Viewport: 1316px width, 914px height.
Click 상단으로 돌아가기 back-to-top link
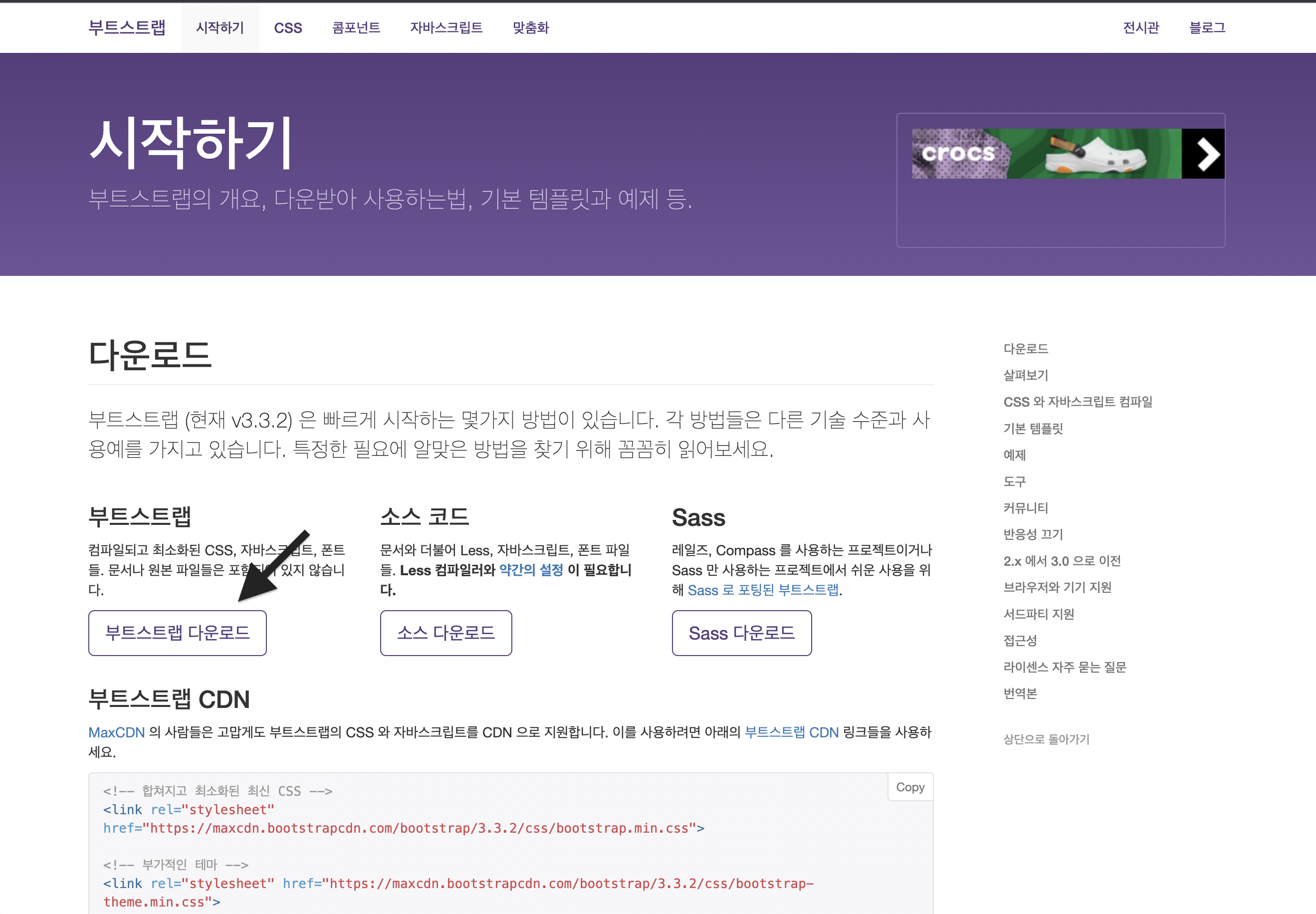[x=1046, y=739]
